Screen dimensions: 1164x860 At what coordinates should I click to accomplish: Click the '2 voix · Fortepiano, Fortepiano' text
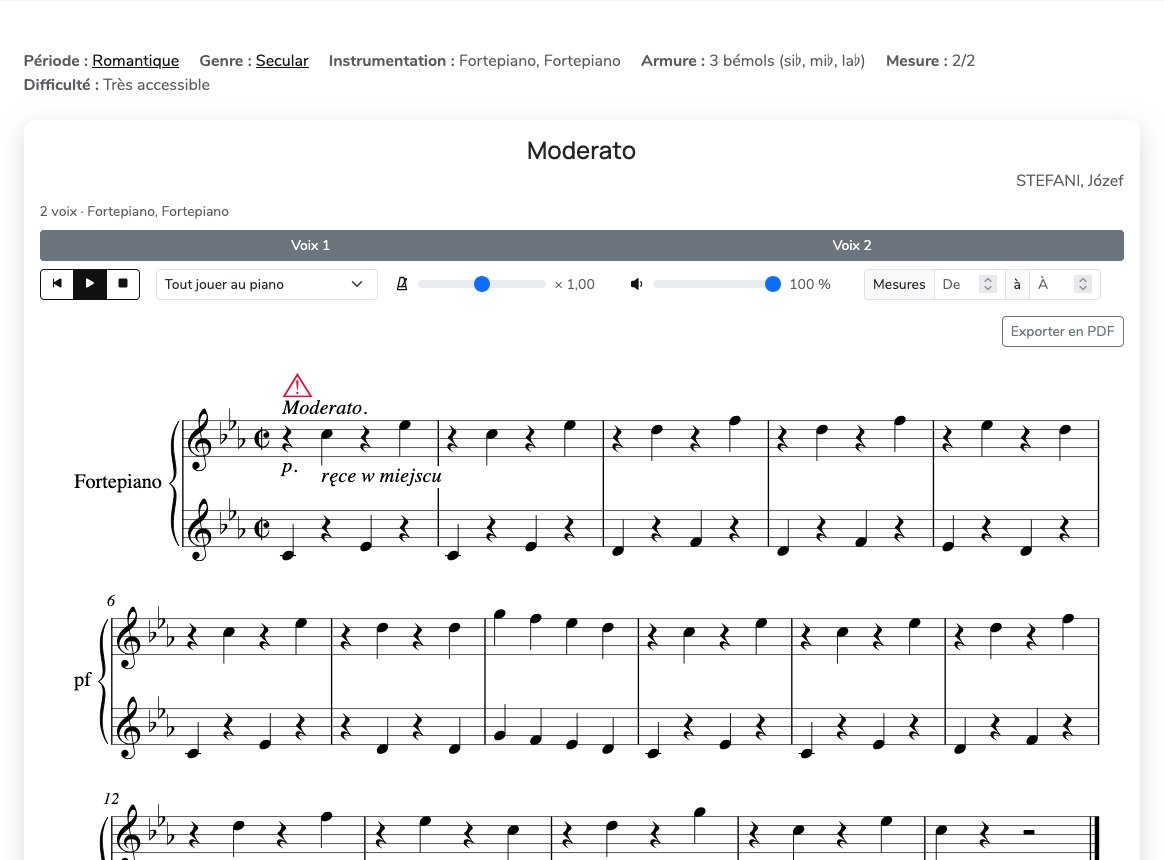(134, 212)
